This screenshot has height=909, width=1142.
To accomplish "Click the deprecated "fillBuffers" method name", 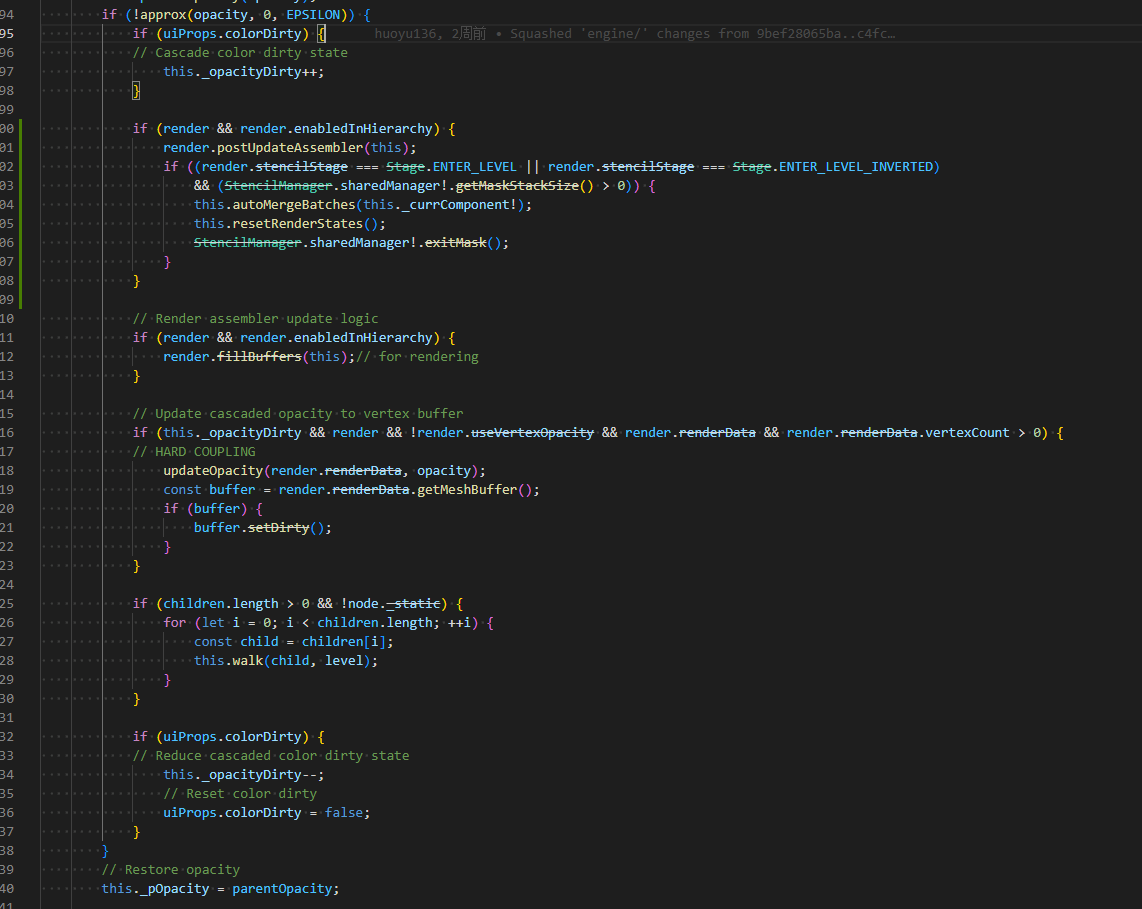I will point(259,356).
